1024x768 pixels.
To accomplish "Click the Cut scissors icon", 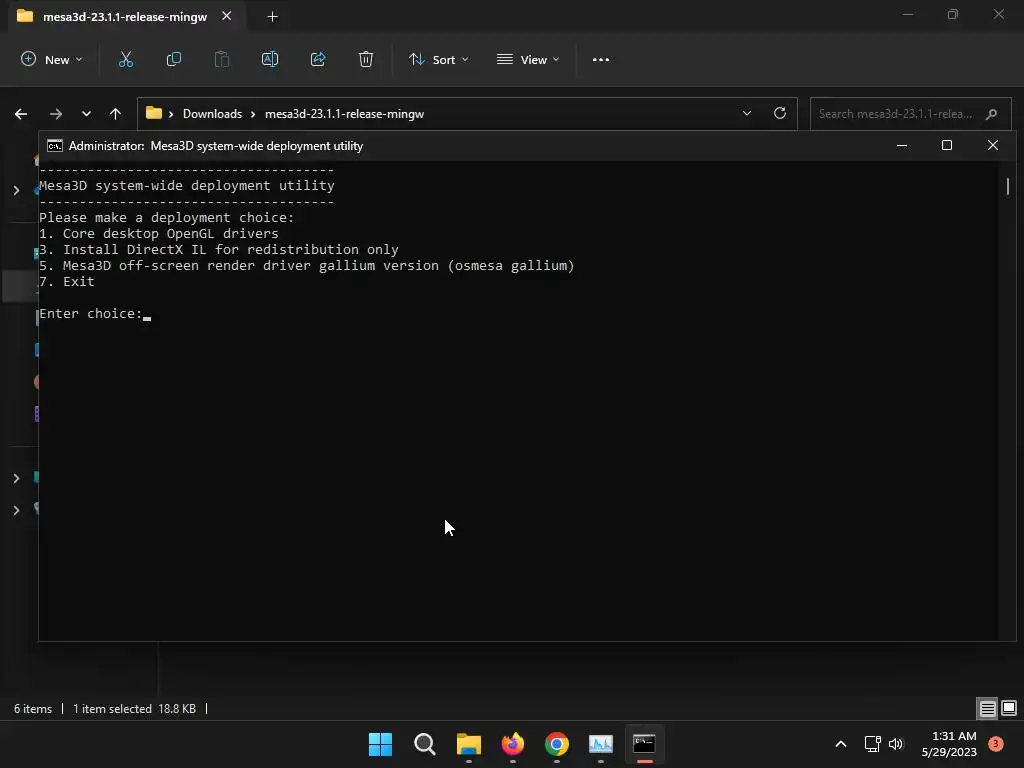I will pos(125,59).
